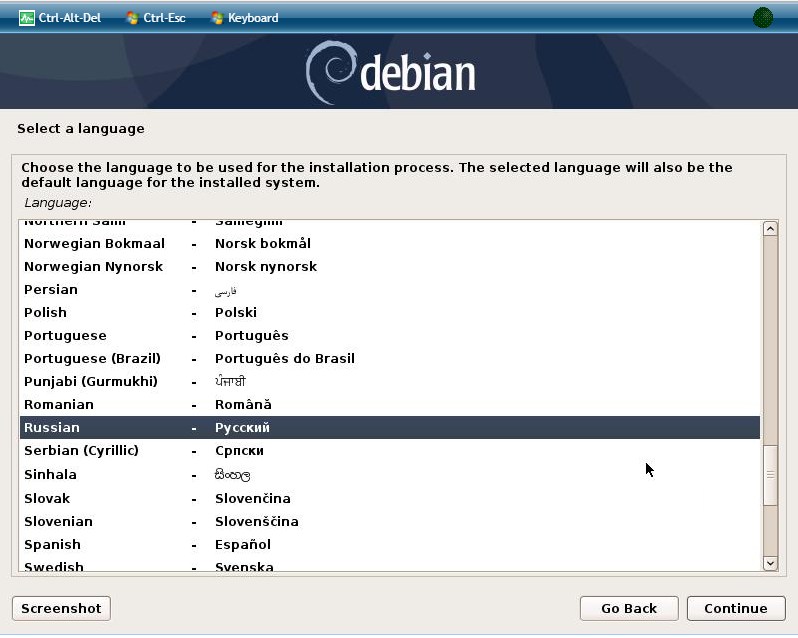Click the Ctrl-Alt-Del monitor icon

click(x=26, y=18)
